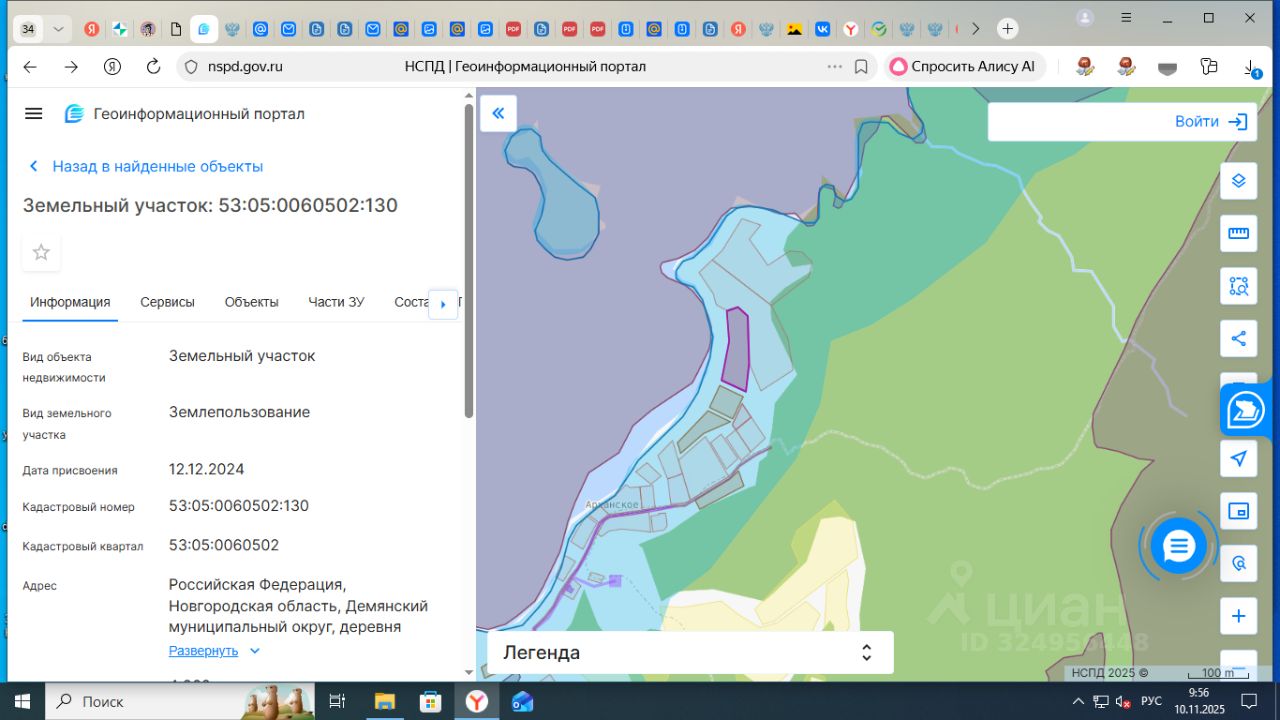Open the blue map-assistant side widget
This screenshot has width=1280, height=720.
(x=1247, y=410)
